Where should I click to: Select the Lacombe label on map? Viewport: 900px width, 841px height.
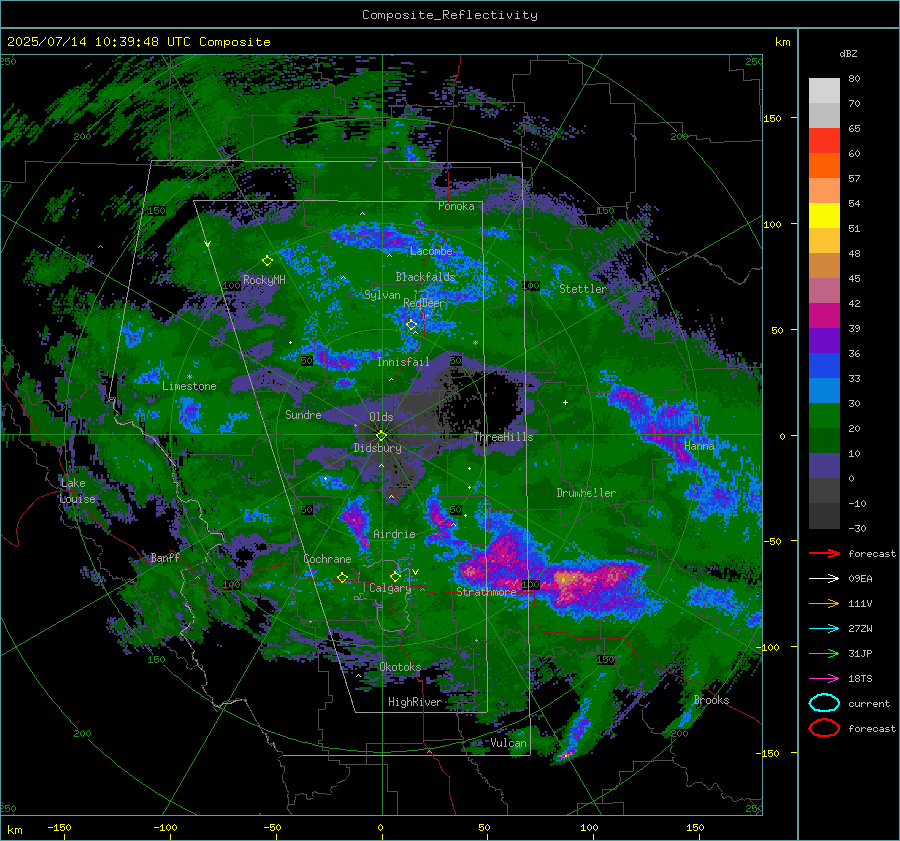tap(431, 251)
